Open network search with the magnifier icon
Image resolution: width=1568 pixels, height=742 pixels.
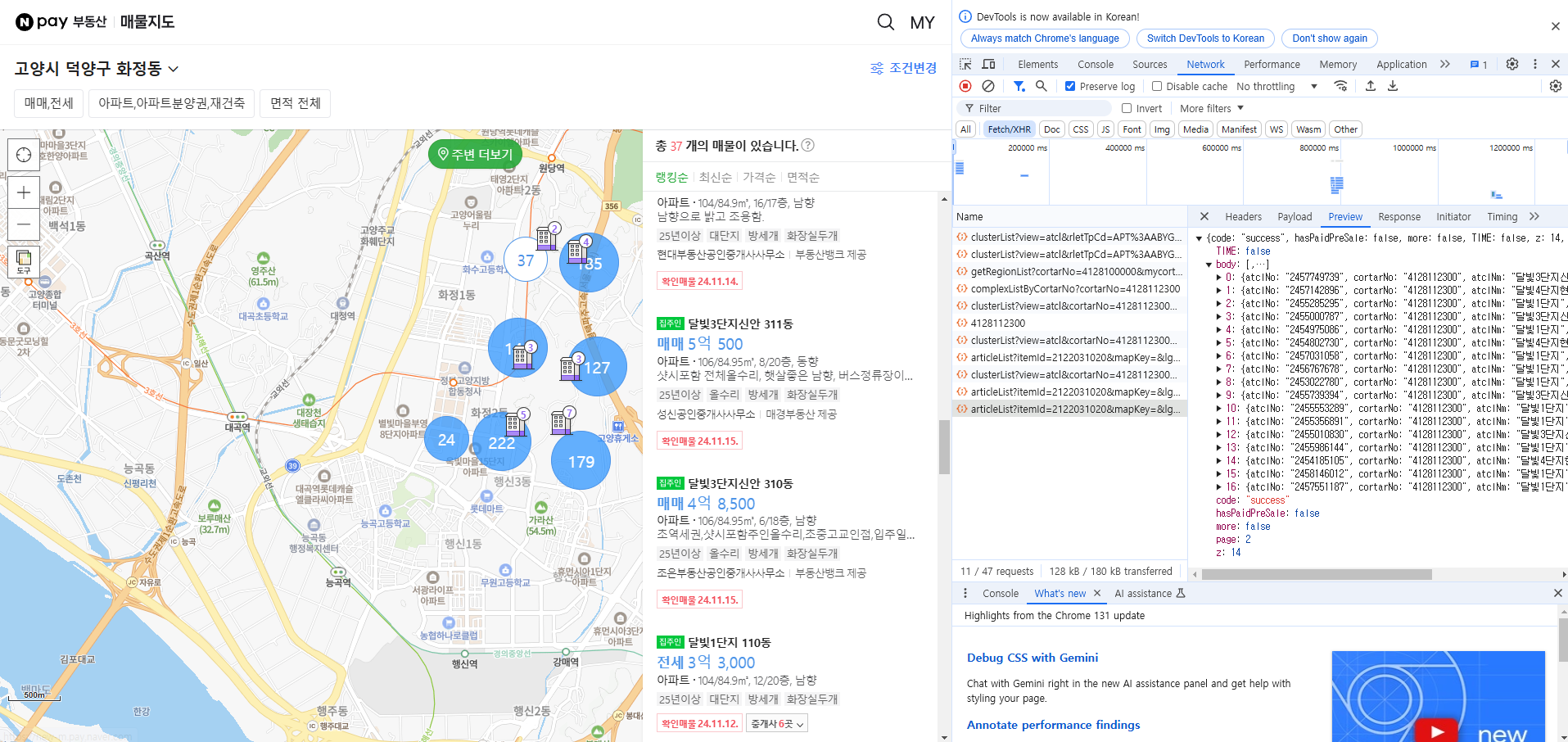(x=1041, y=86)
